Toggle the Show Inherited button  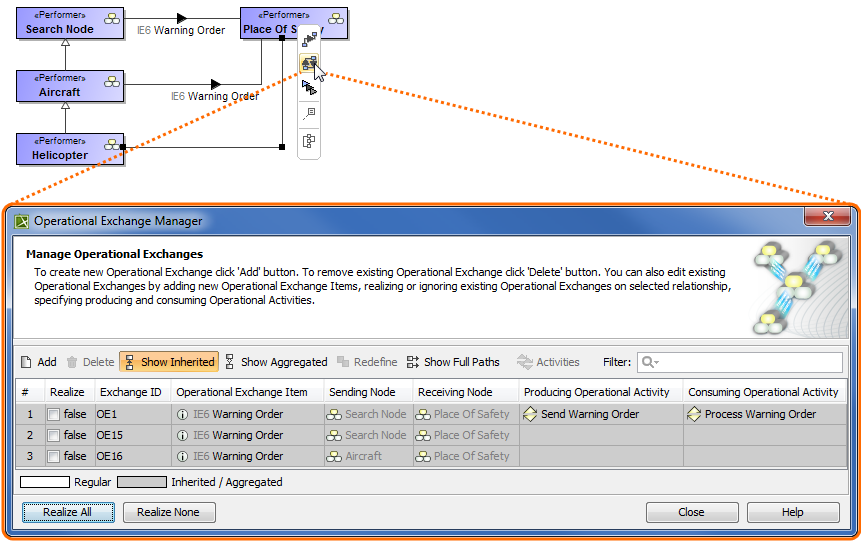point(169,362)
